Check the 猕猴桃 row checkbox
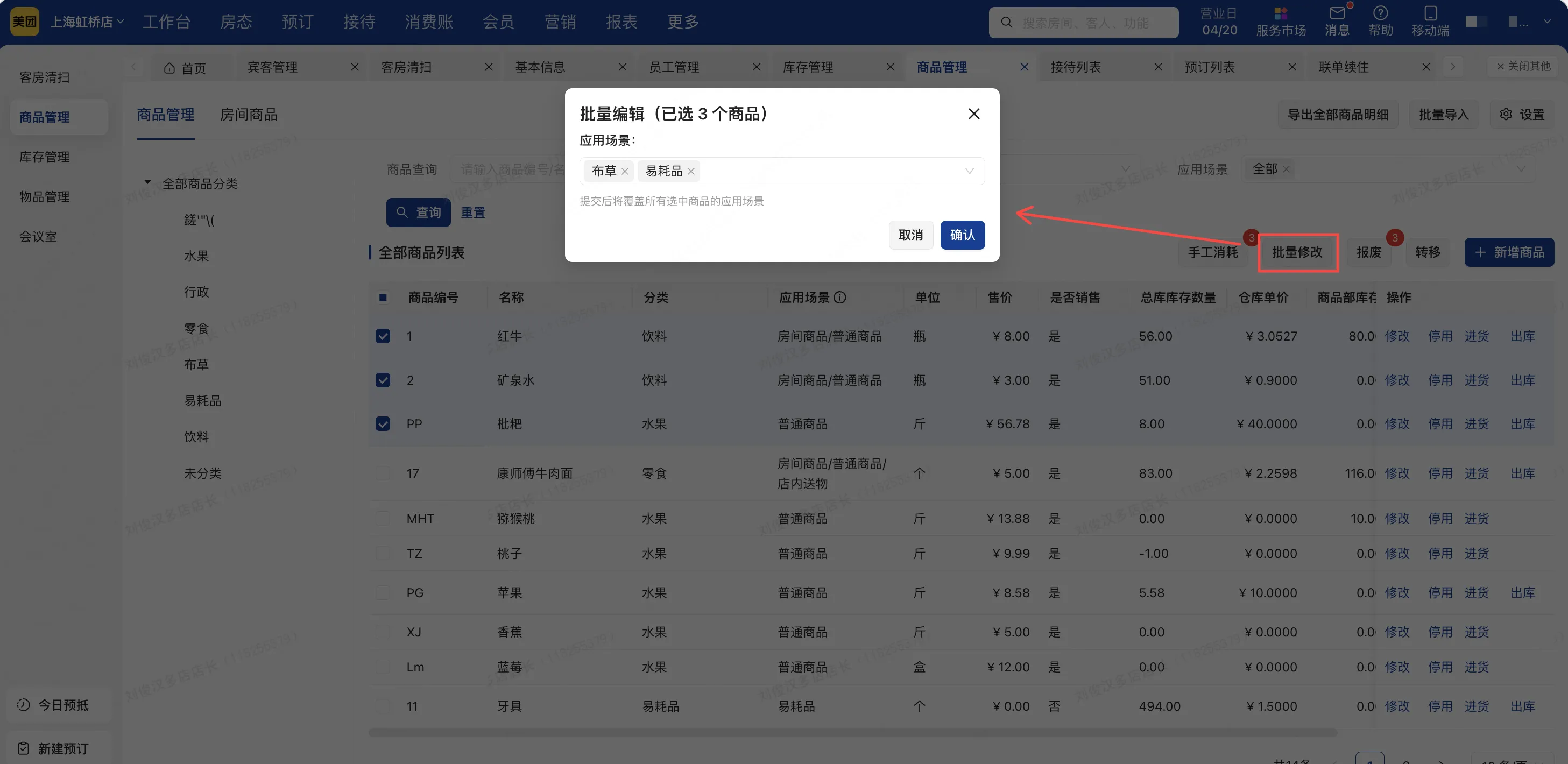This screenshot has width=1568, height=764. pos(383,519)
